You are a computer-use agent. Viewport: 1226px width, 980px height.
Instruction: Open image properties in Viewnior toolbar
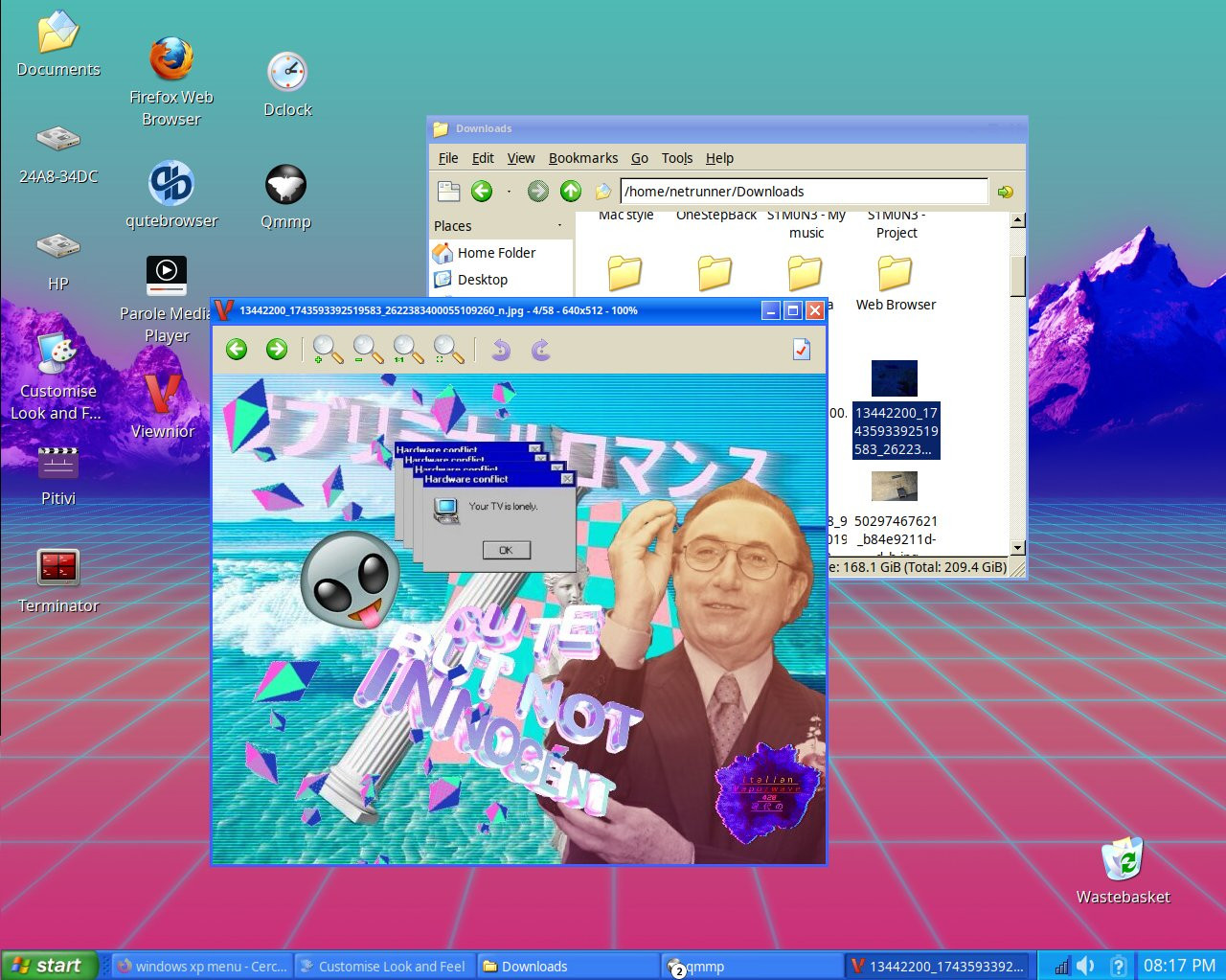803,350
